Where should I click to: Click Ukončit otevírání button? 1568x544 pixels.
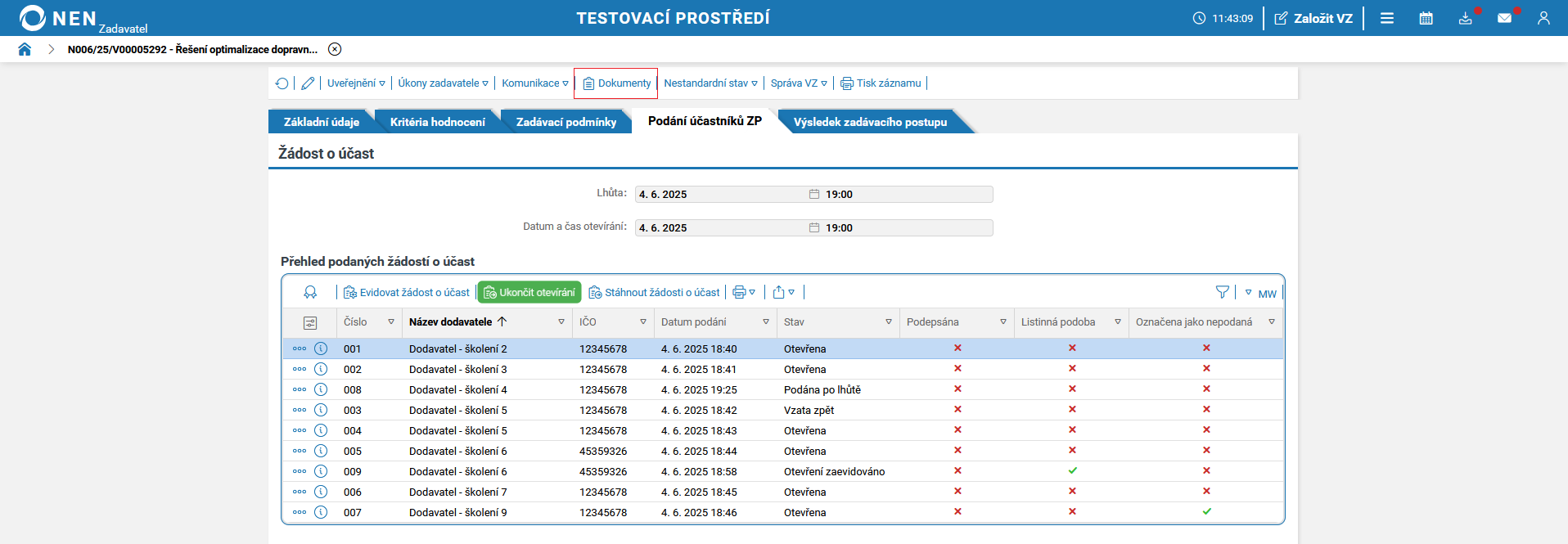pos(529,292)
